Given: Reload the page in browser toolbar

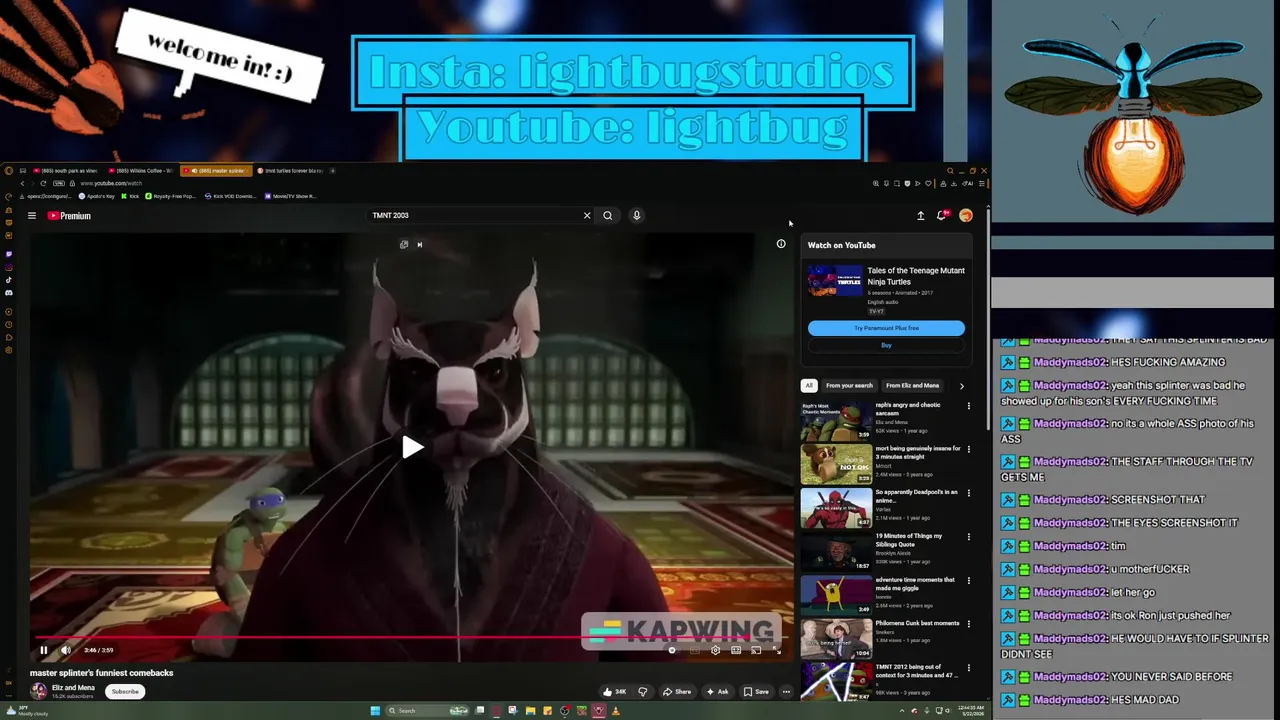Looking at the screenshot, I should (43, 183).
